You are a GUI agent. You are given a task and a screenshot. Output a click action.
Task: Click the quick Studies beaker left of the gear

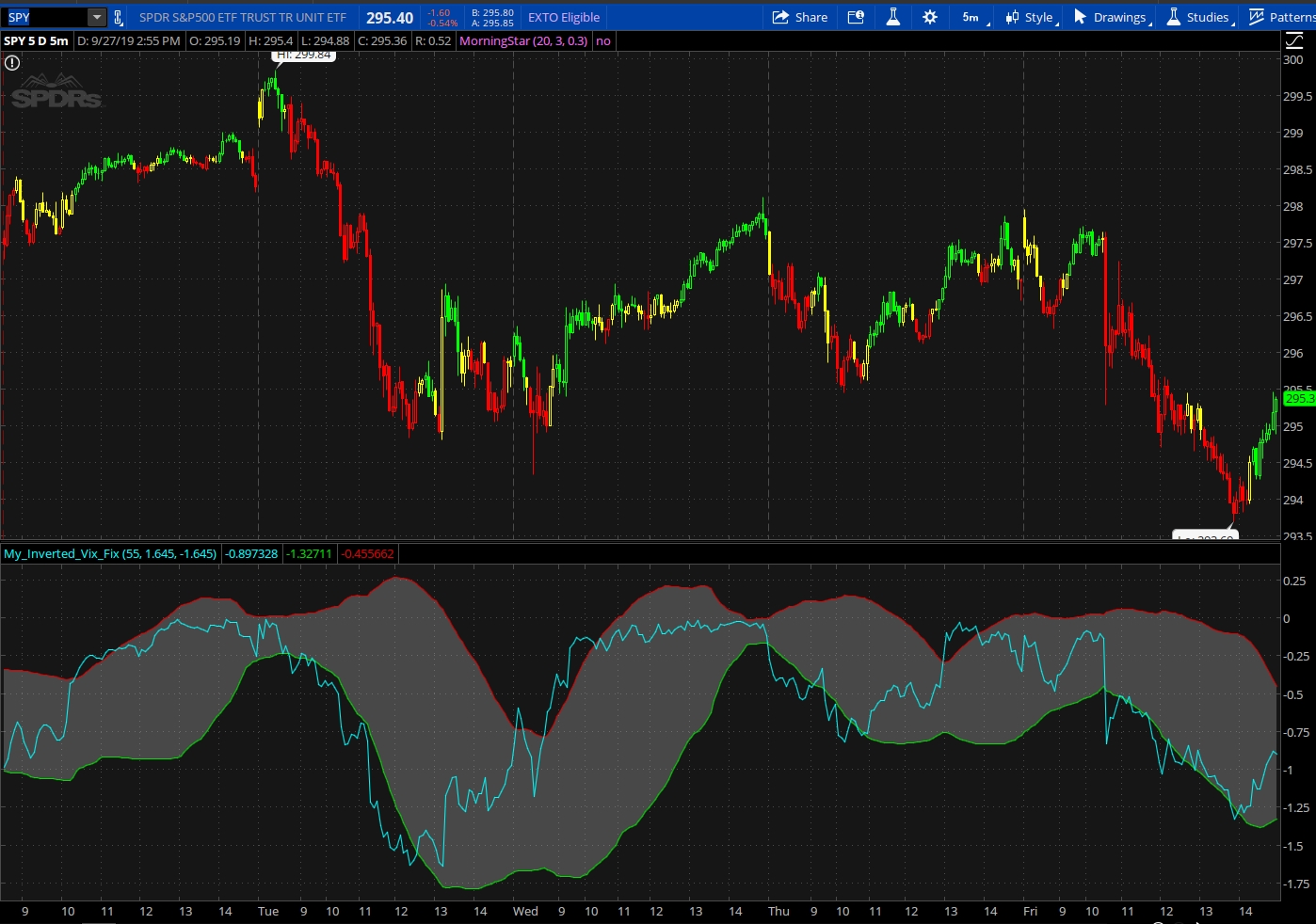tap(892, 17)
